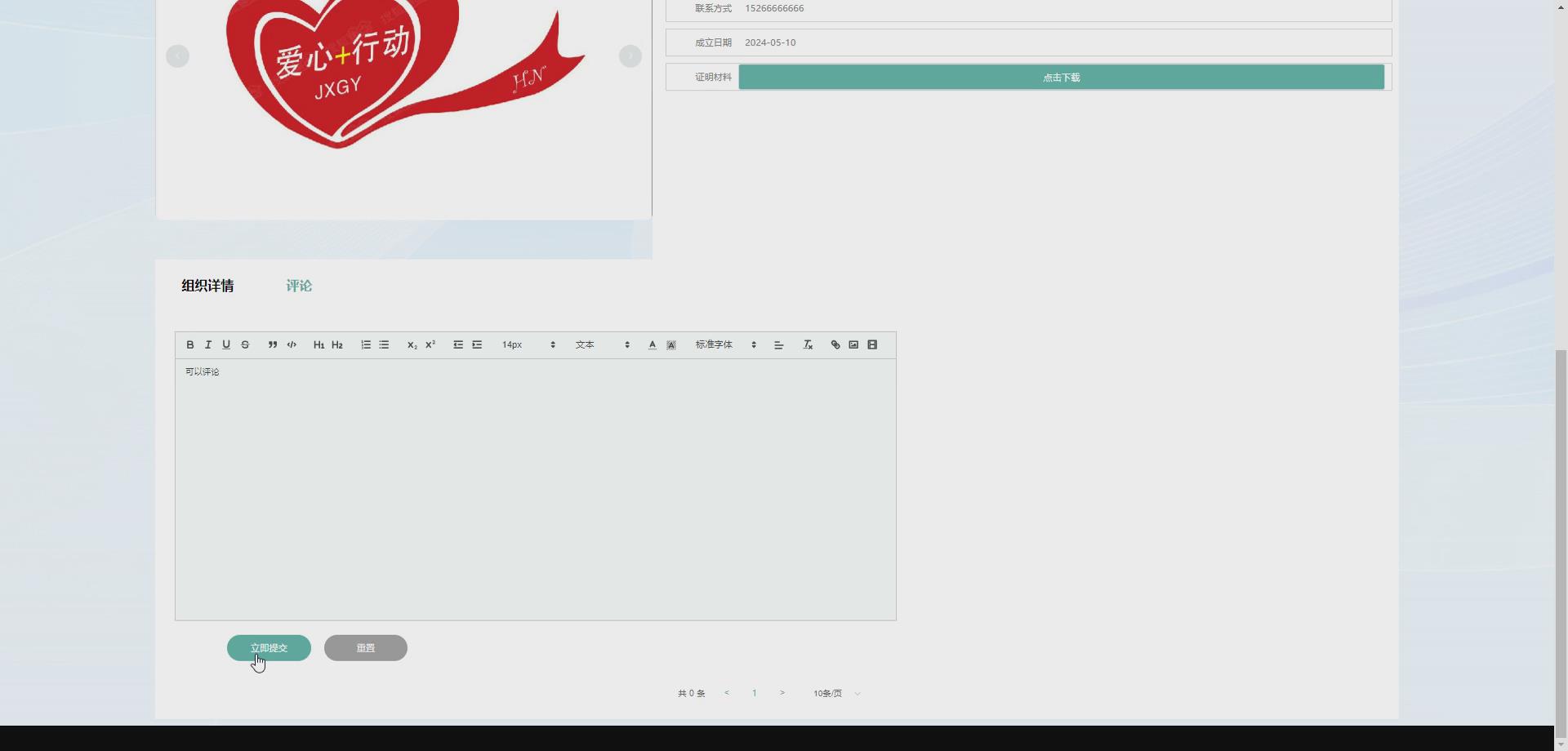Screen dimensions: 1568x751
Task: Increase the text indent
Action: (477, 344)
